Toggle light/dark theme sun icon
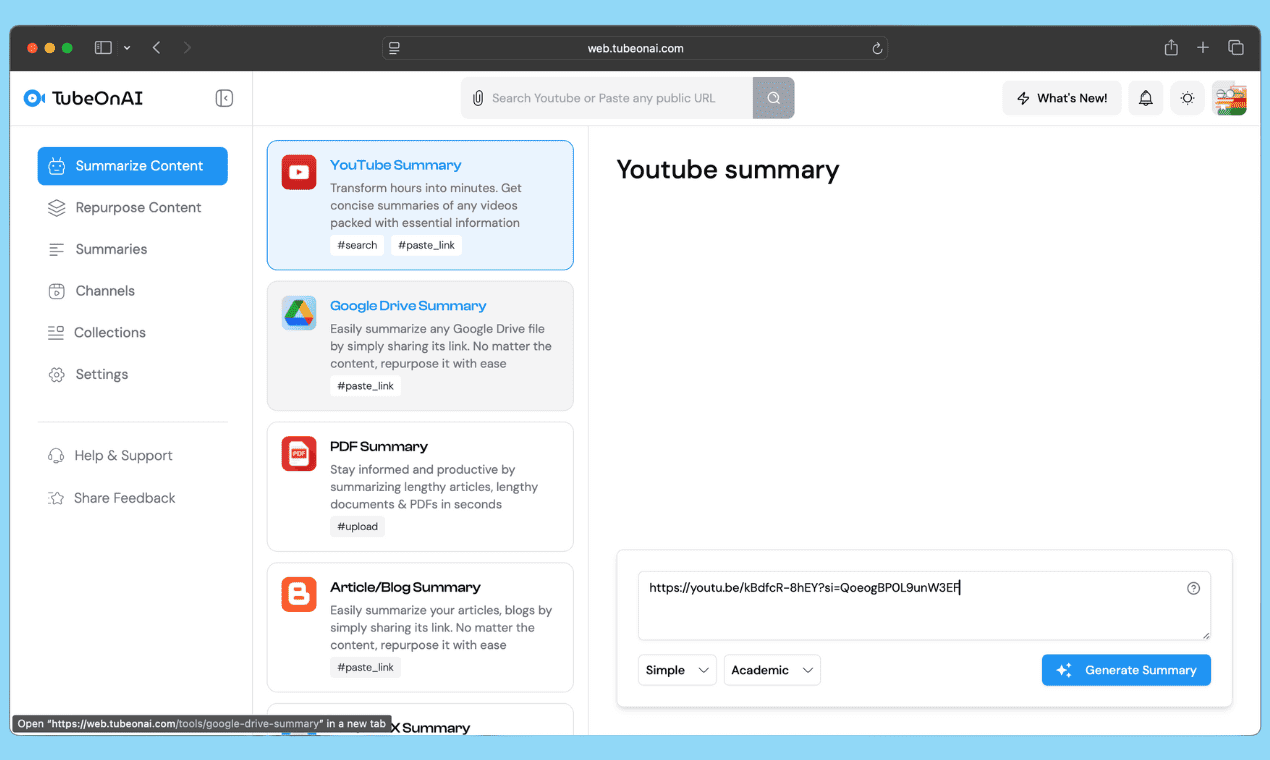The width and height of the screenshot is (1270, 760). click(x=1187, y=98)
